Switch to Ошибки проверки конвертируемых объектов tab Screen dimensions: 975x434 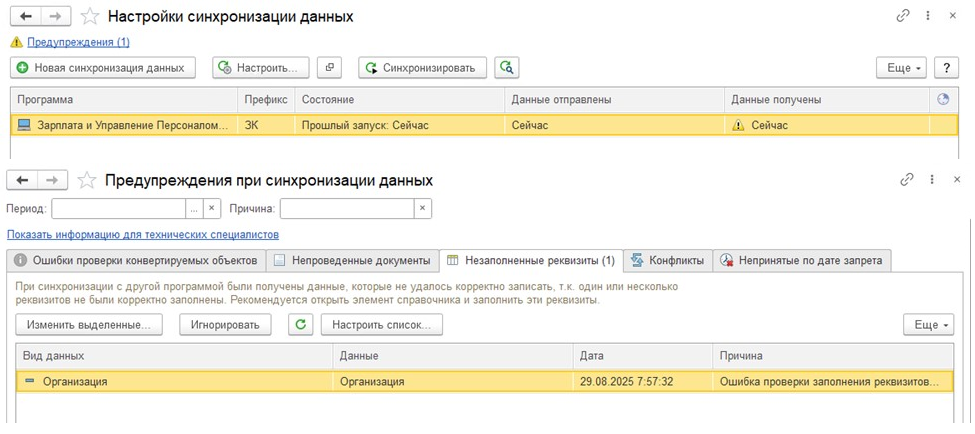(136, 261)
